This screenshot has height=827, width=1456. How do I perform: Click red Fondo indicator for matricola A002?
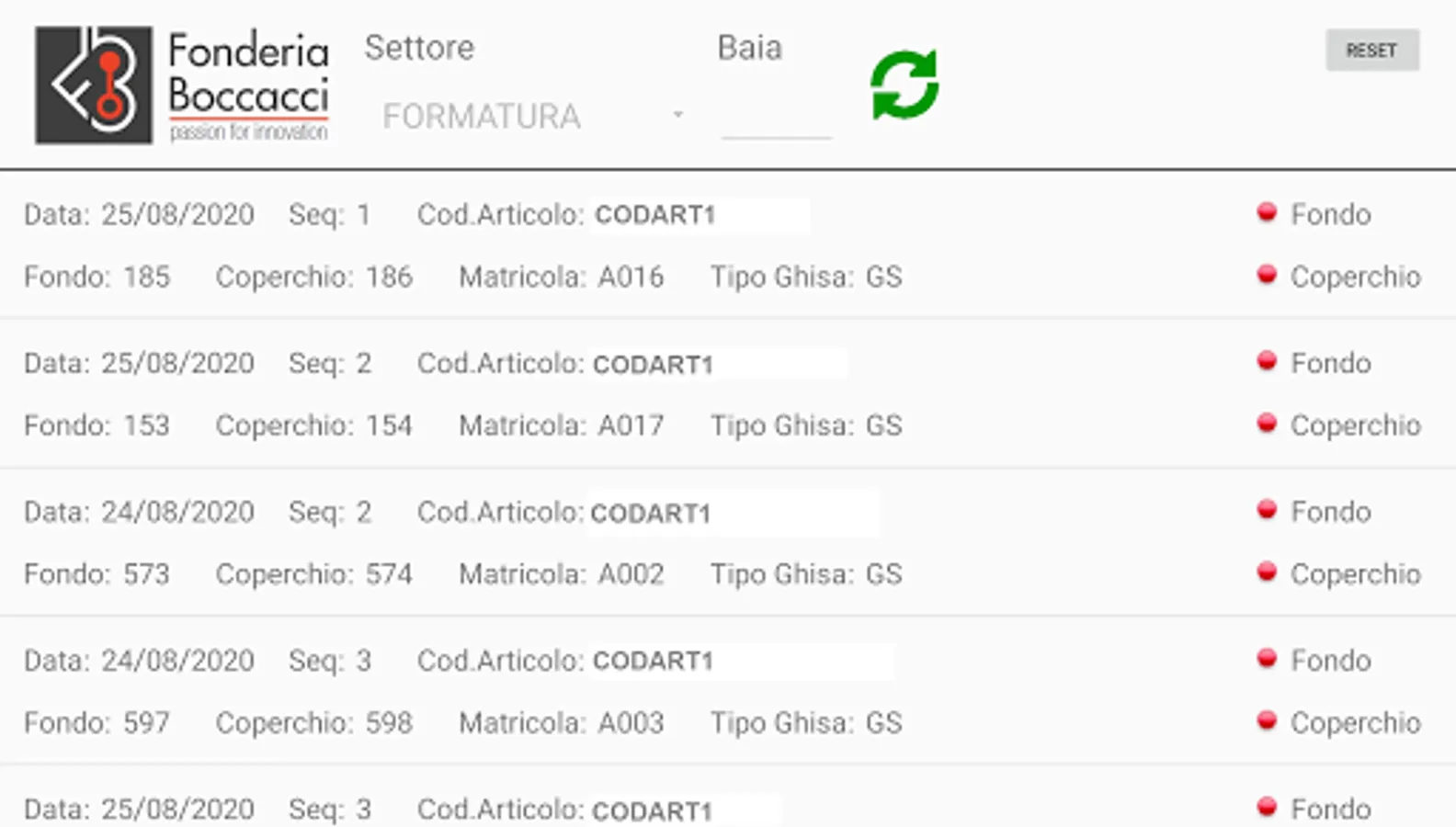tap(1267, 510)
